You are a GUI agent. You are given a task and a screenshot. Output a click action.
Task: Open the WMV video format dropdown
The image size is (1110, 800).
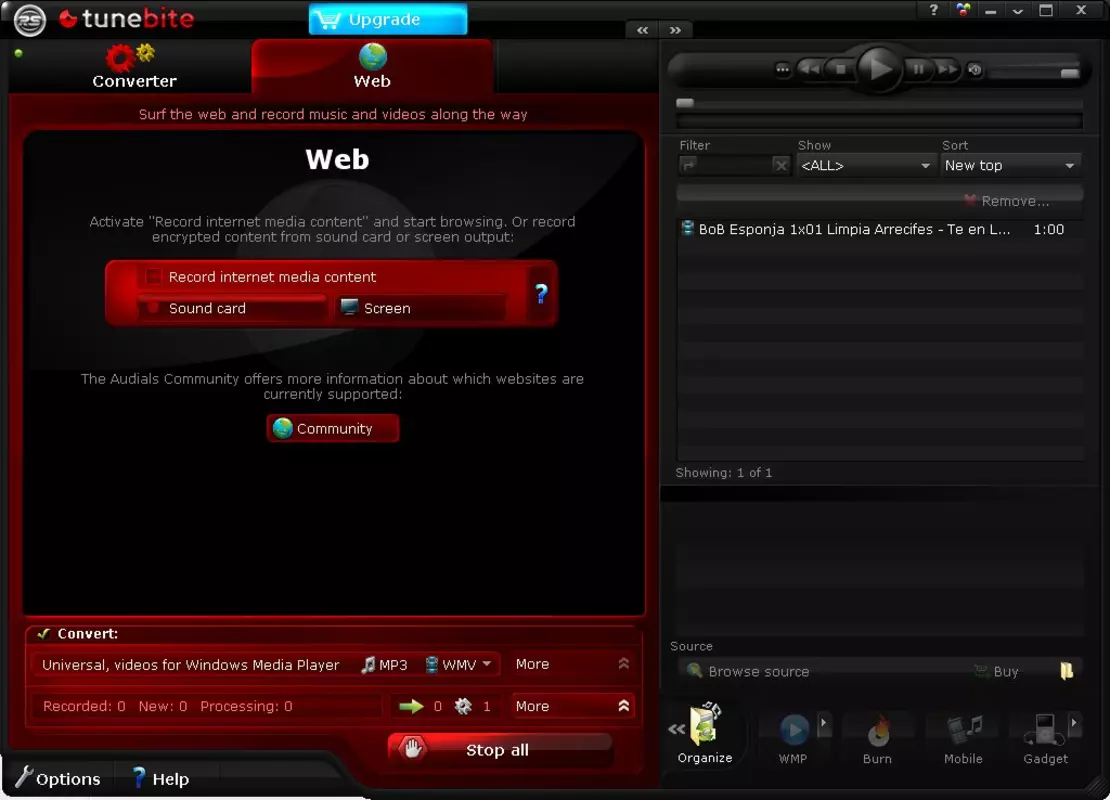(458, 665)
